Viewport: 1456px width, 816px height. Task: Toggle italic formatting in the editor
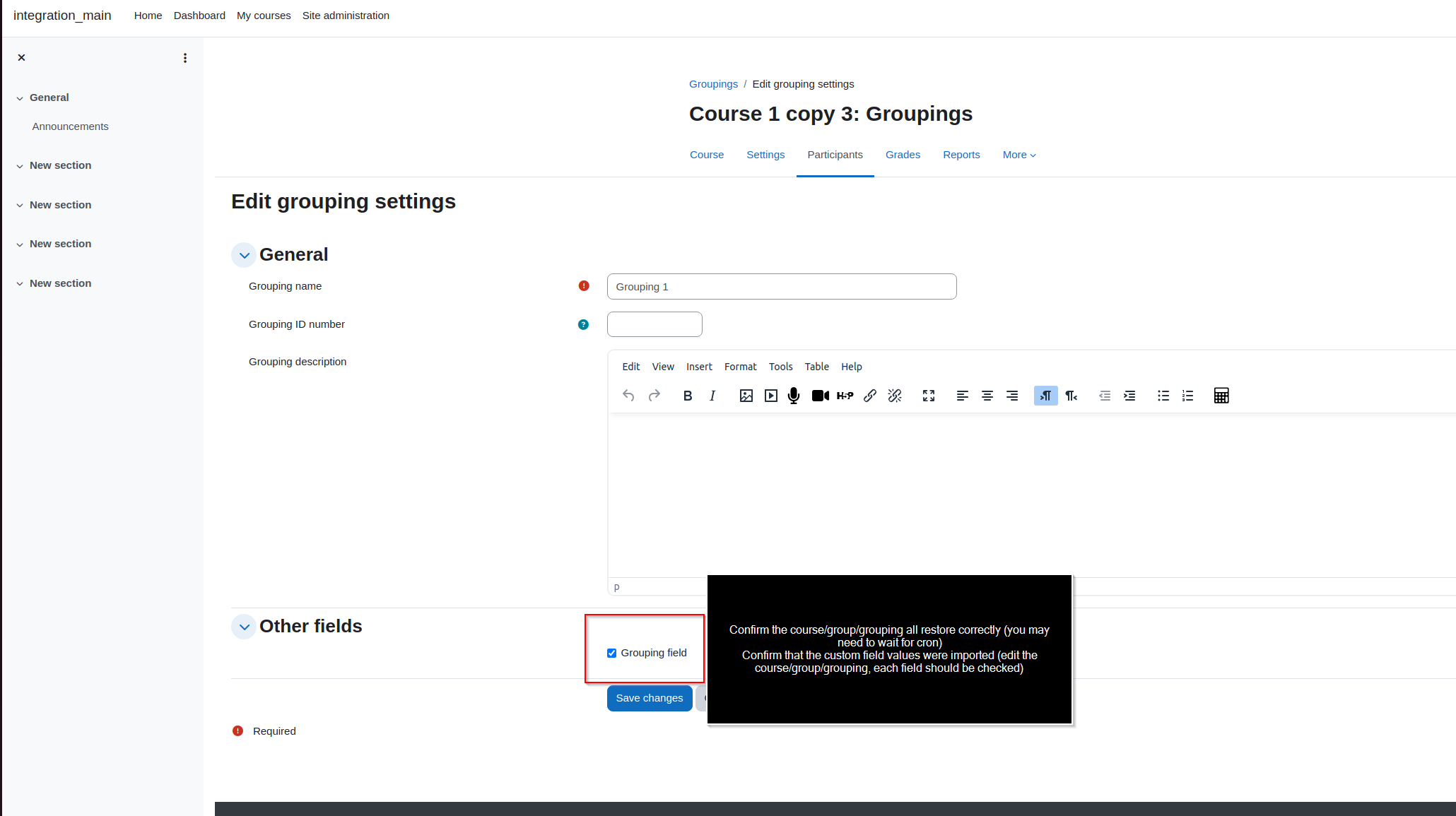(x=712, y=396)
